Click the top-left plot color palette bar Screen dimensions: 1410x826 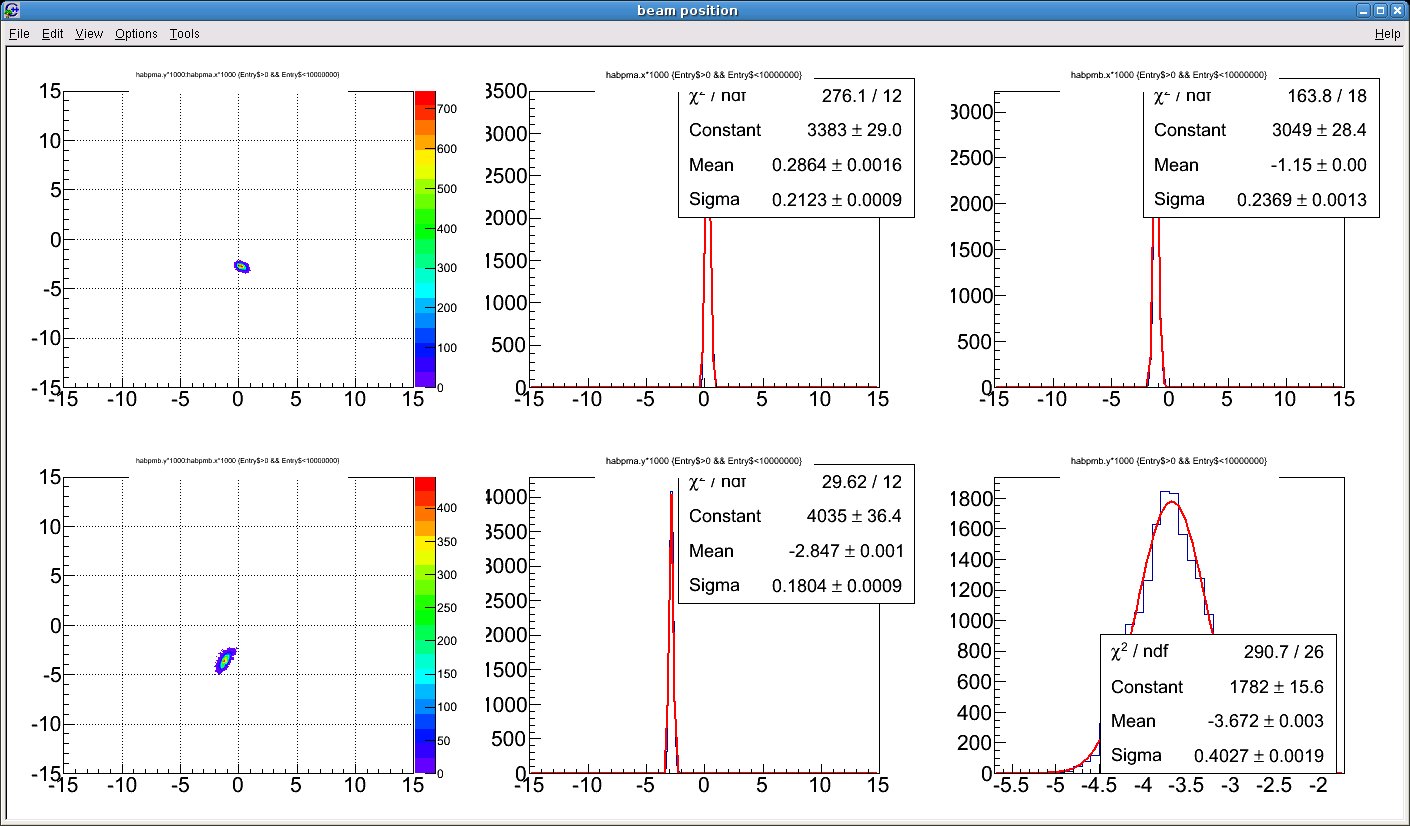tap(424, 239)
